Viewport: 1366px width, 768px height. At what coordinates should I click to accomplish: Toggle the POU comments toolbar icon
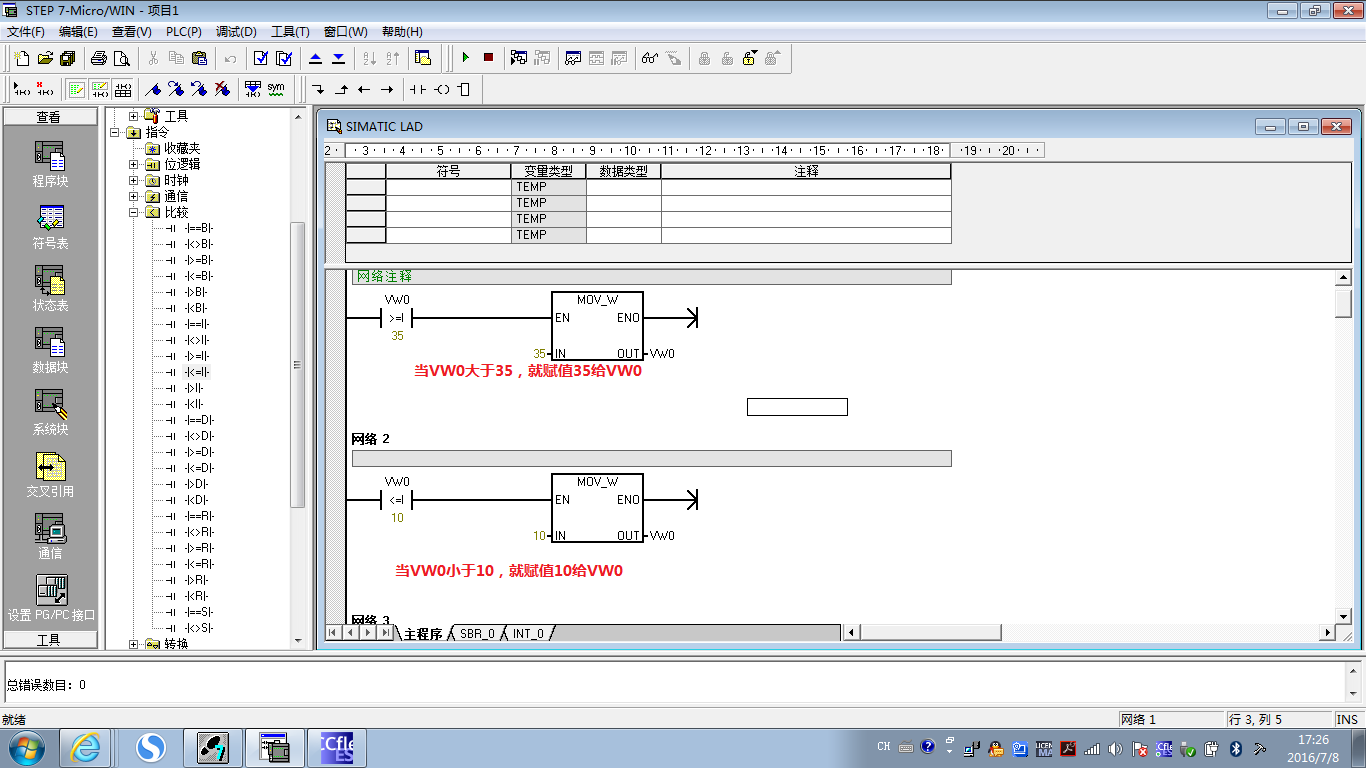[77, 89]
